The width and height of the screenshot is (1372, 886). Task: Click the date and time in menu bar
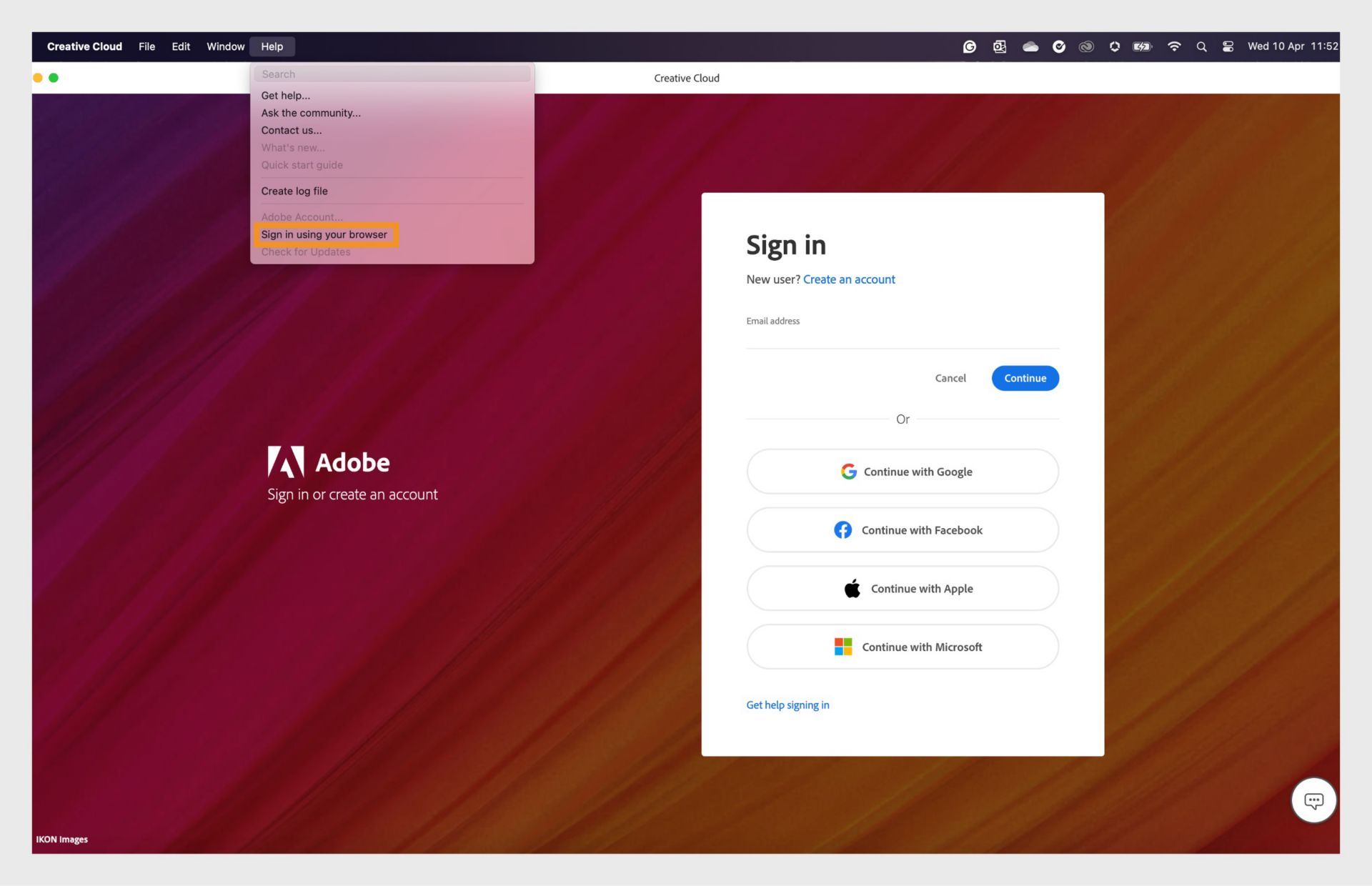1292,46
